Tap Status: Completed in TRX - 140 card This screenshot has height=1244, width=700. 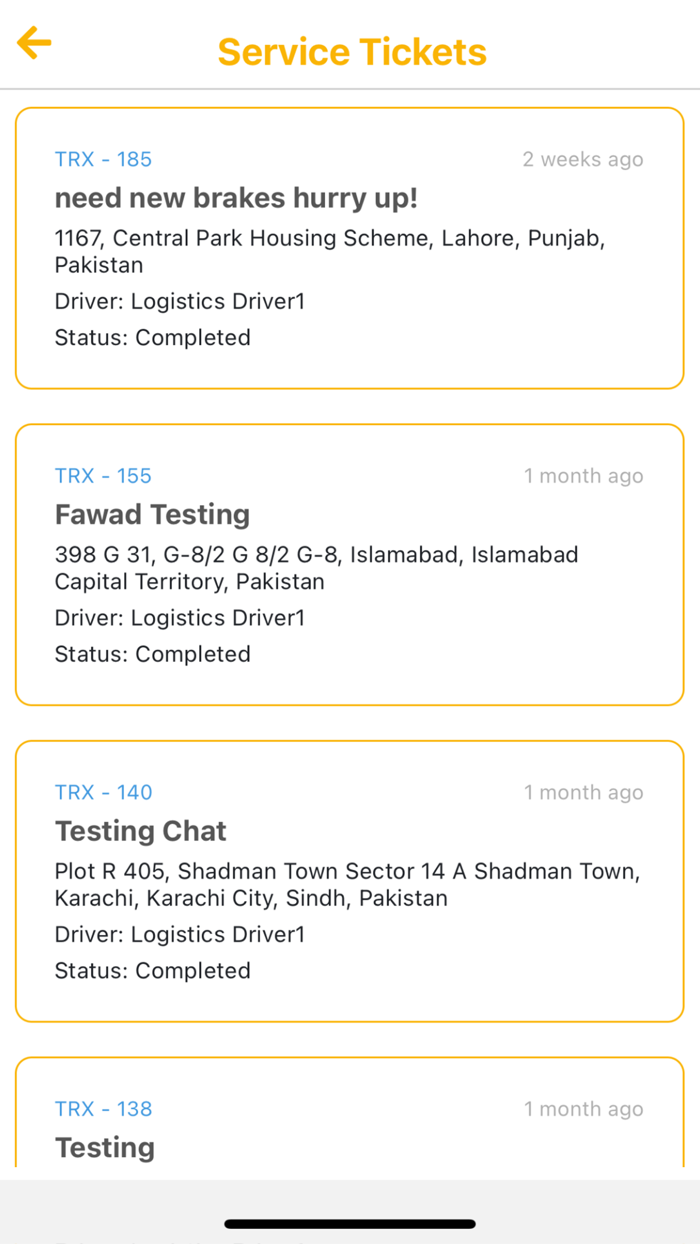pyautogui.click(x=152, y=970)
